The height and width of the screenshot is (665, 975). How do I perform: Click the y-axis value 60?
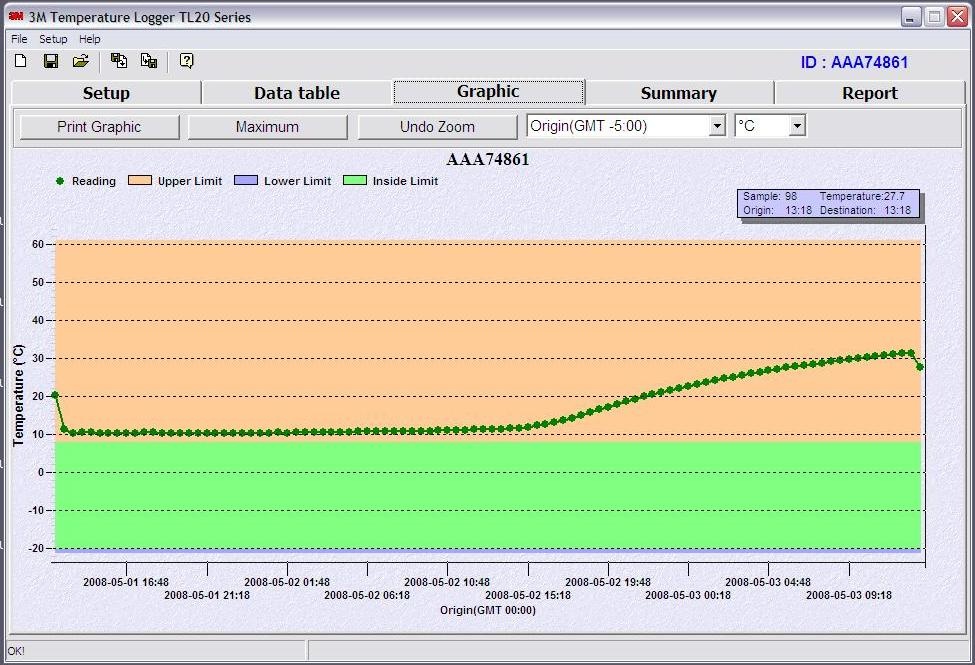[x=38, y=244]
